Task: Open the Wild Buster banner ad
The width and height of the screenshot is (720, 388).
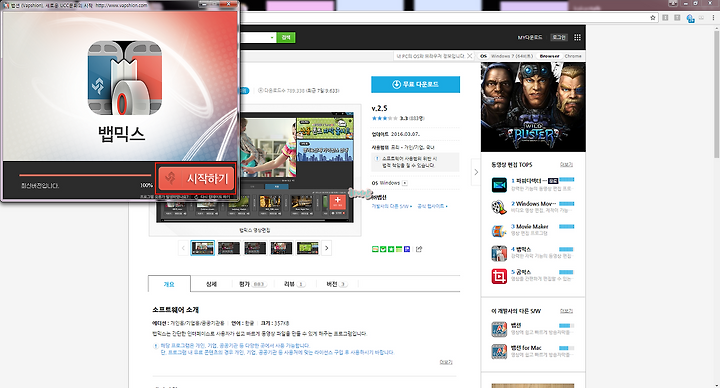Action: click(x=533, y=107)
